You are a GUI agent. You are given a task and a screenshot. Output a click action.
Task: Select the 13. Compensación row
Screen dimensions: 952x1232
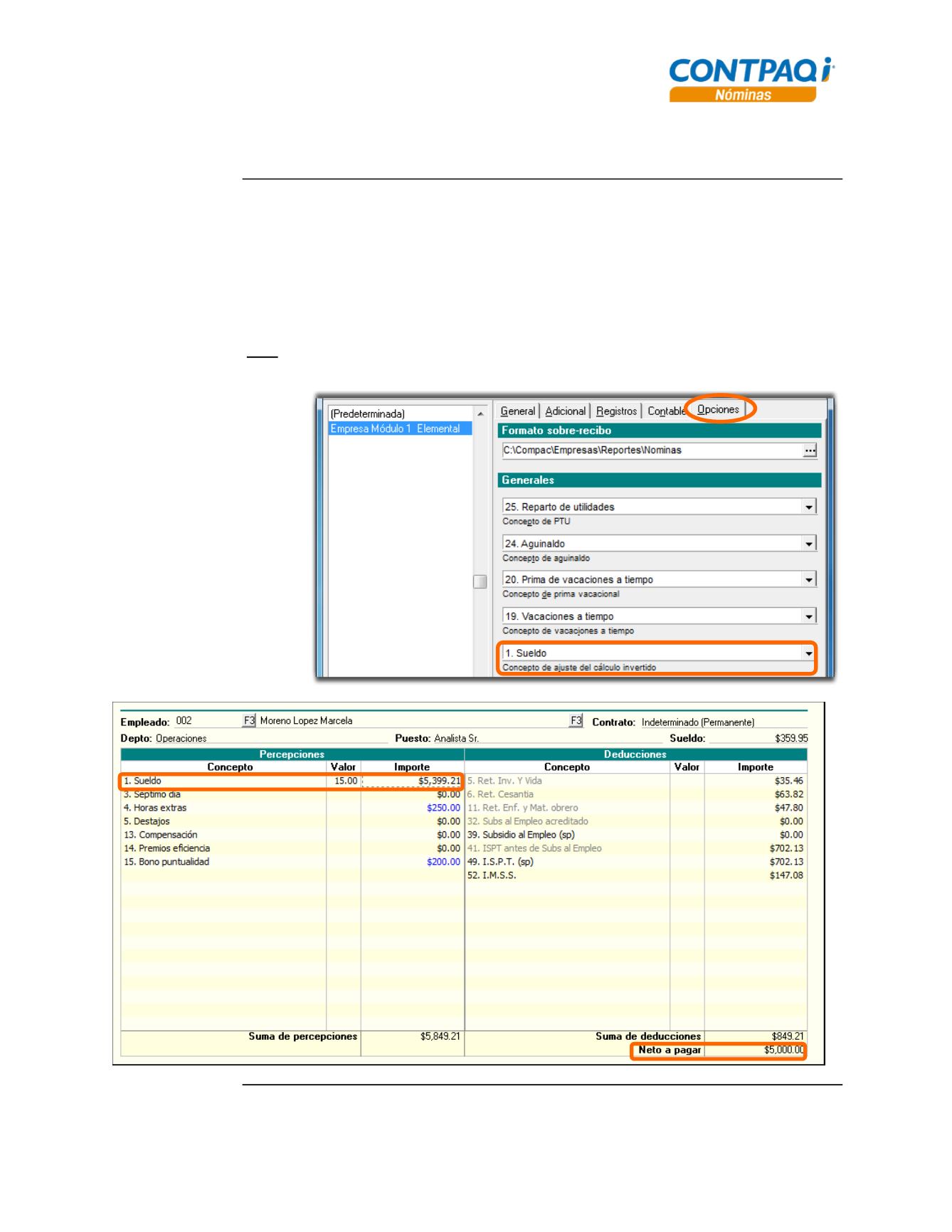(292, 835)
